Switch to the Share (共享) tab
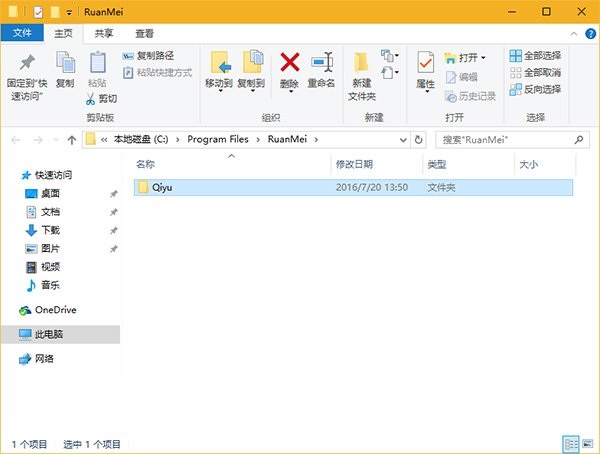This screenshot has width=600, height=454. [104, 34]
